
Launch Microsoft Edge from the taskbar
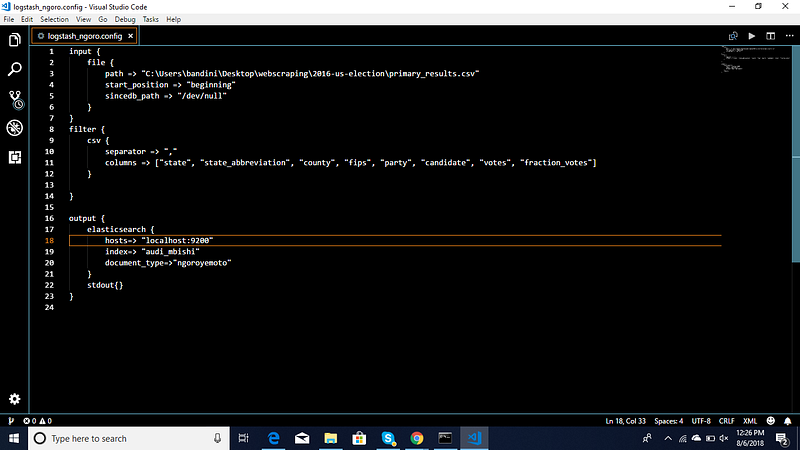click(x=273, y=438)
